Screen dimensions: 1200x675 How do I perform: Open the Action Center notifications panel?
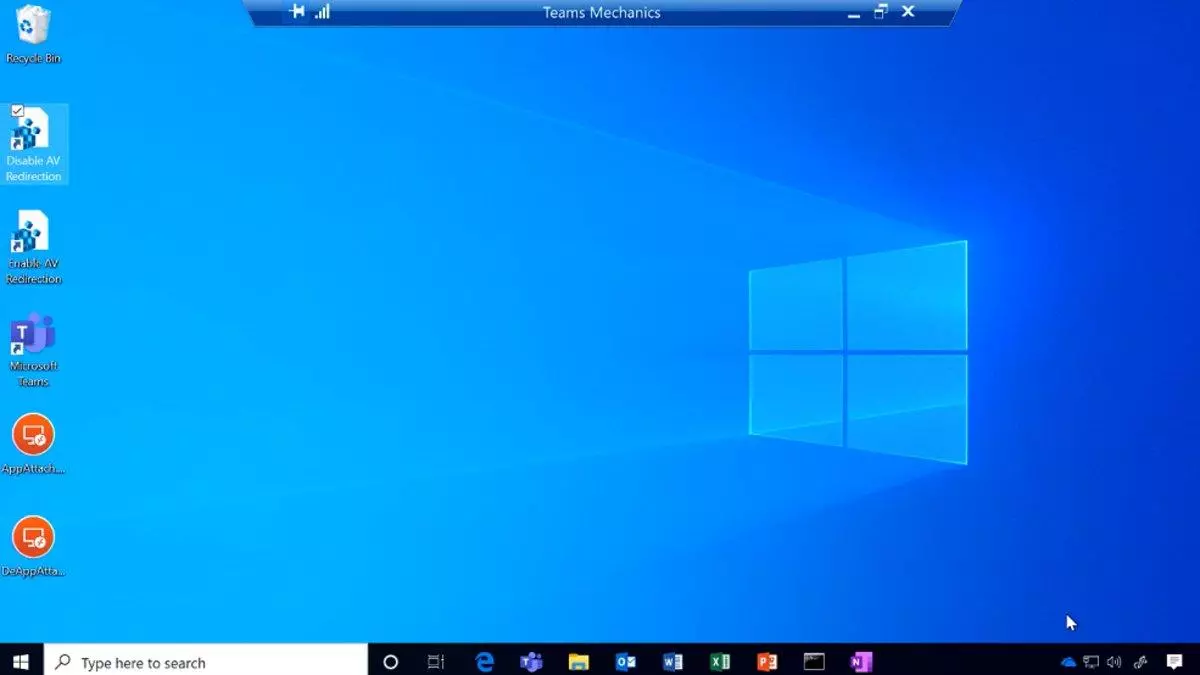point(1175,662)
